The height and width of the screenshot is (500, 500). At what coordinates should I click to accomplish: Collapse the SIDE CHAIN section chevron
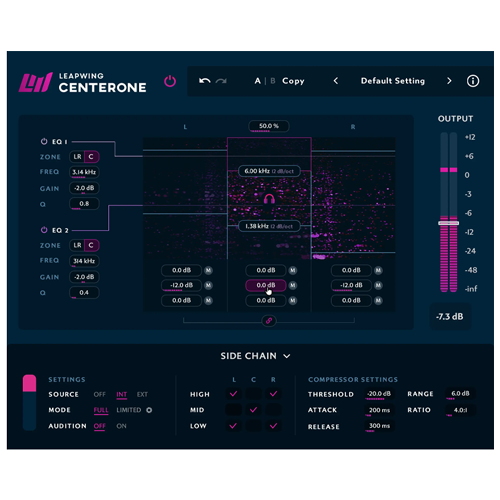[x=287, y=356]
